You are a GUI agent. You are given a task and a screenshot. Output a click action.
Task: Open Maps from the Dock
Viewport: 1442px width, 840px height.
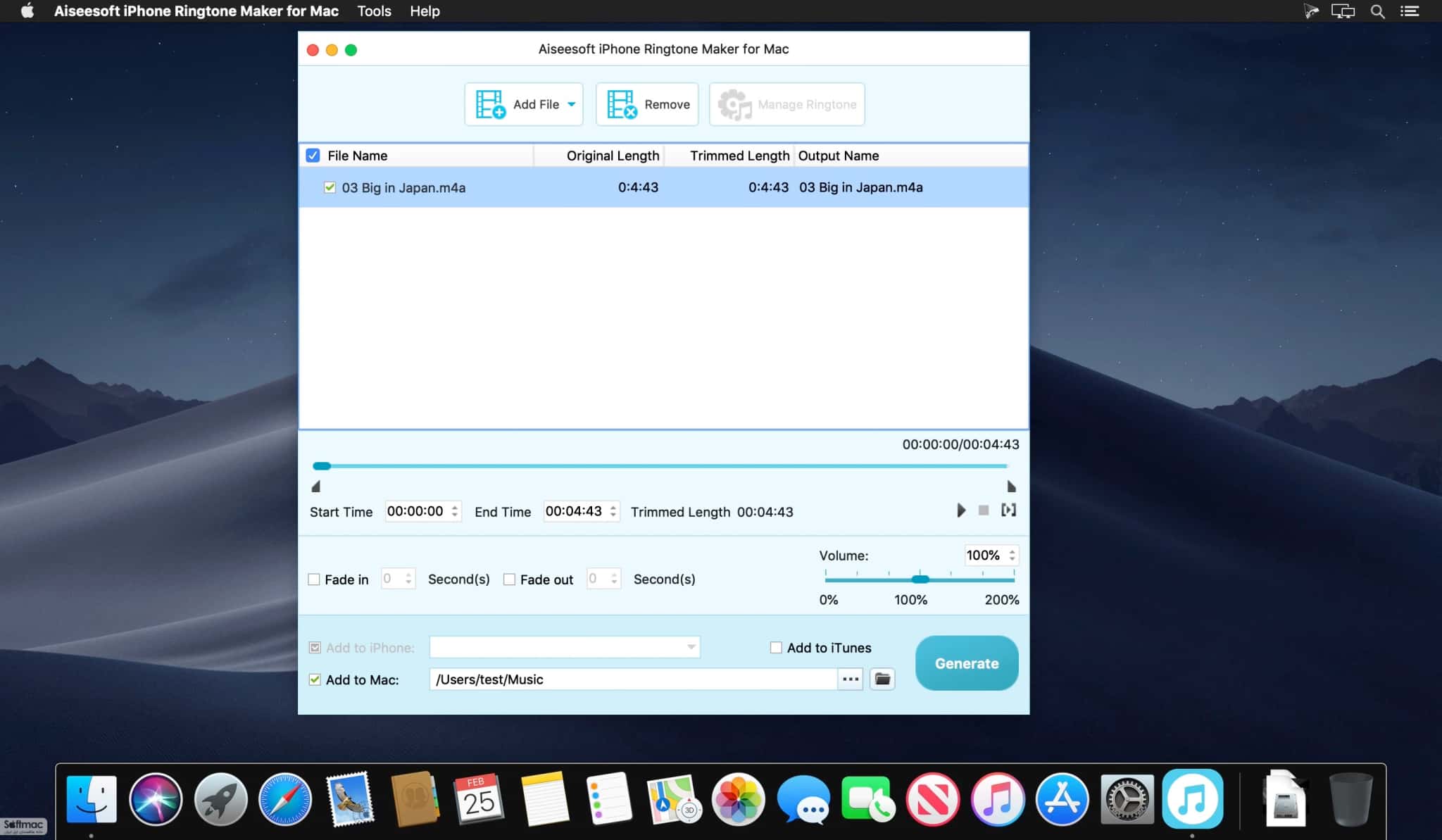(674, 799)
